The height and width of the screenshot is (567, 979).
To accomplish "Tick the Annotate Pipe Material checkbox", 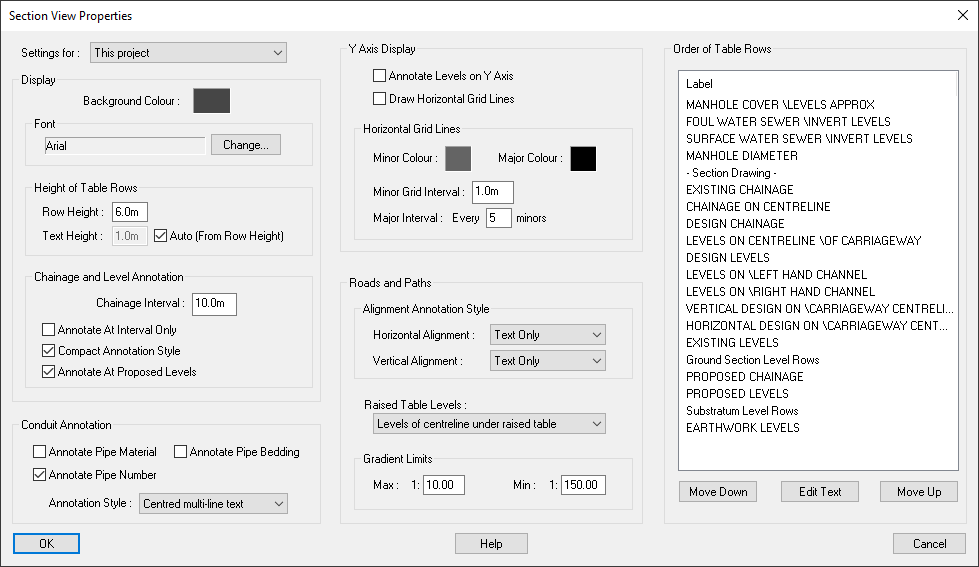I will [x=40, y=452].
